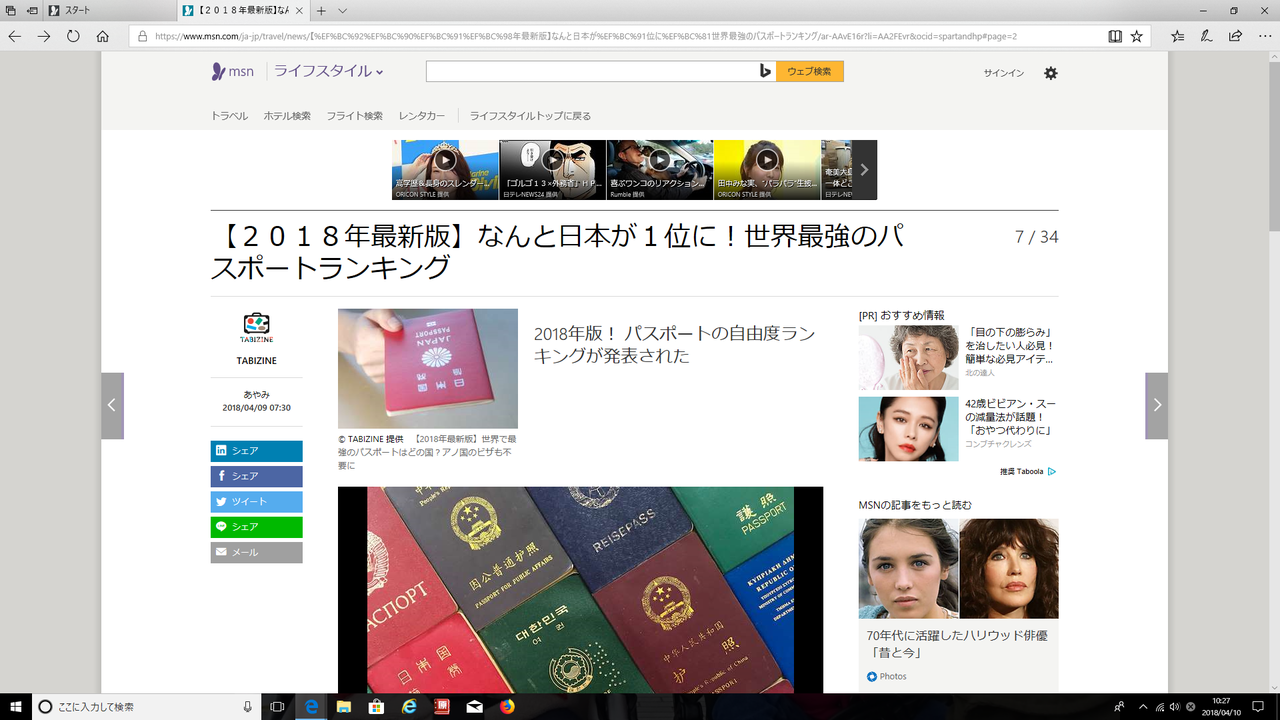Click the Edge share page icon
Screen dimensions: 1280x720
pos(1235,36)
